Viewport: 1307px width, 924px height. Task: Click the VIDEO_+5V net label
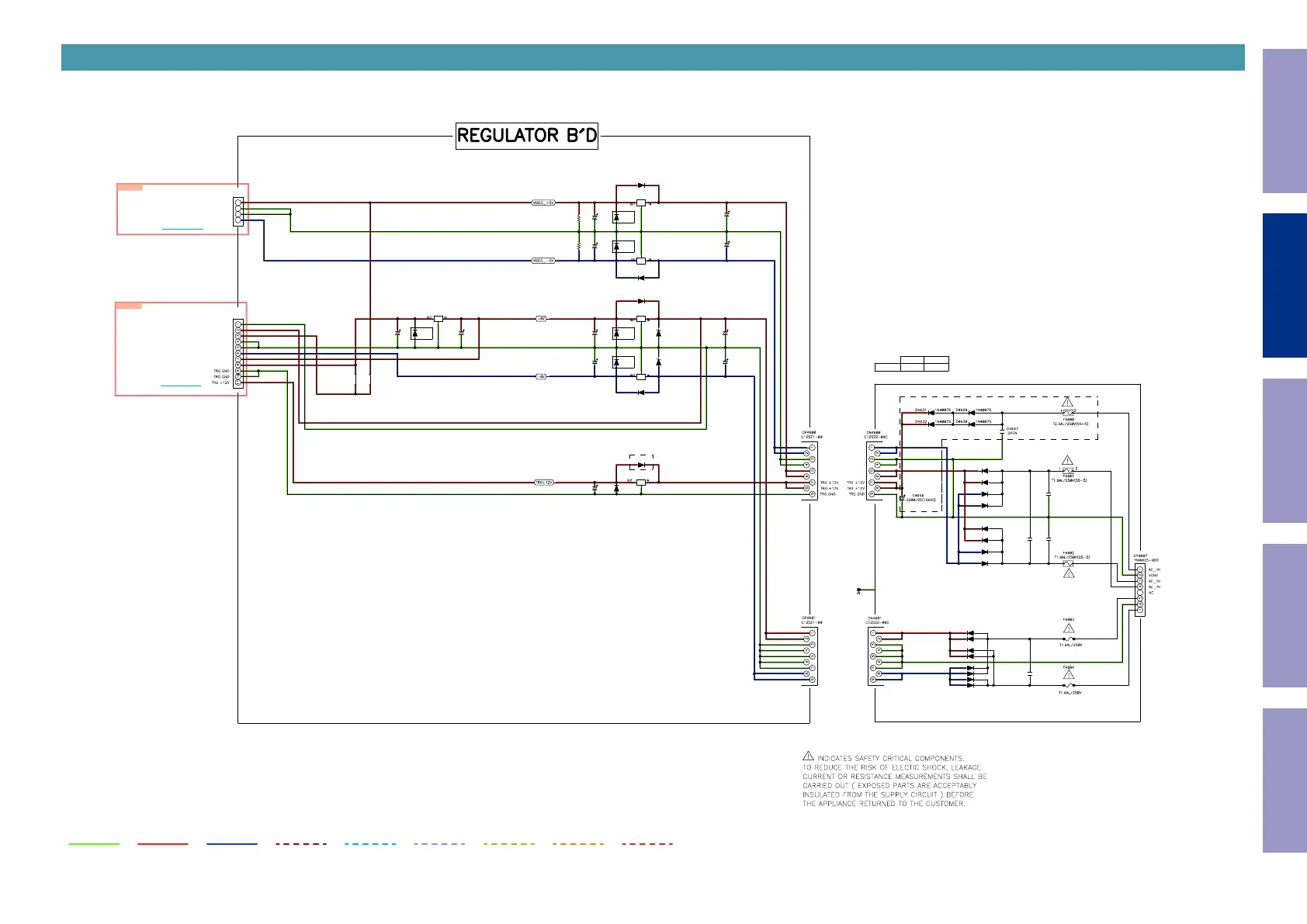(x=543, y=202)
